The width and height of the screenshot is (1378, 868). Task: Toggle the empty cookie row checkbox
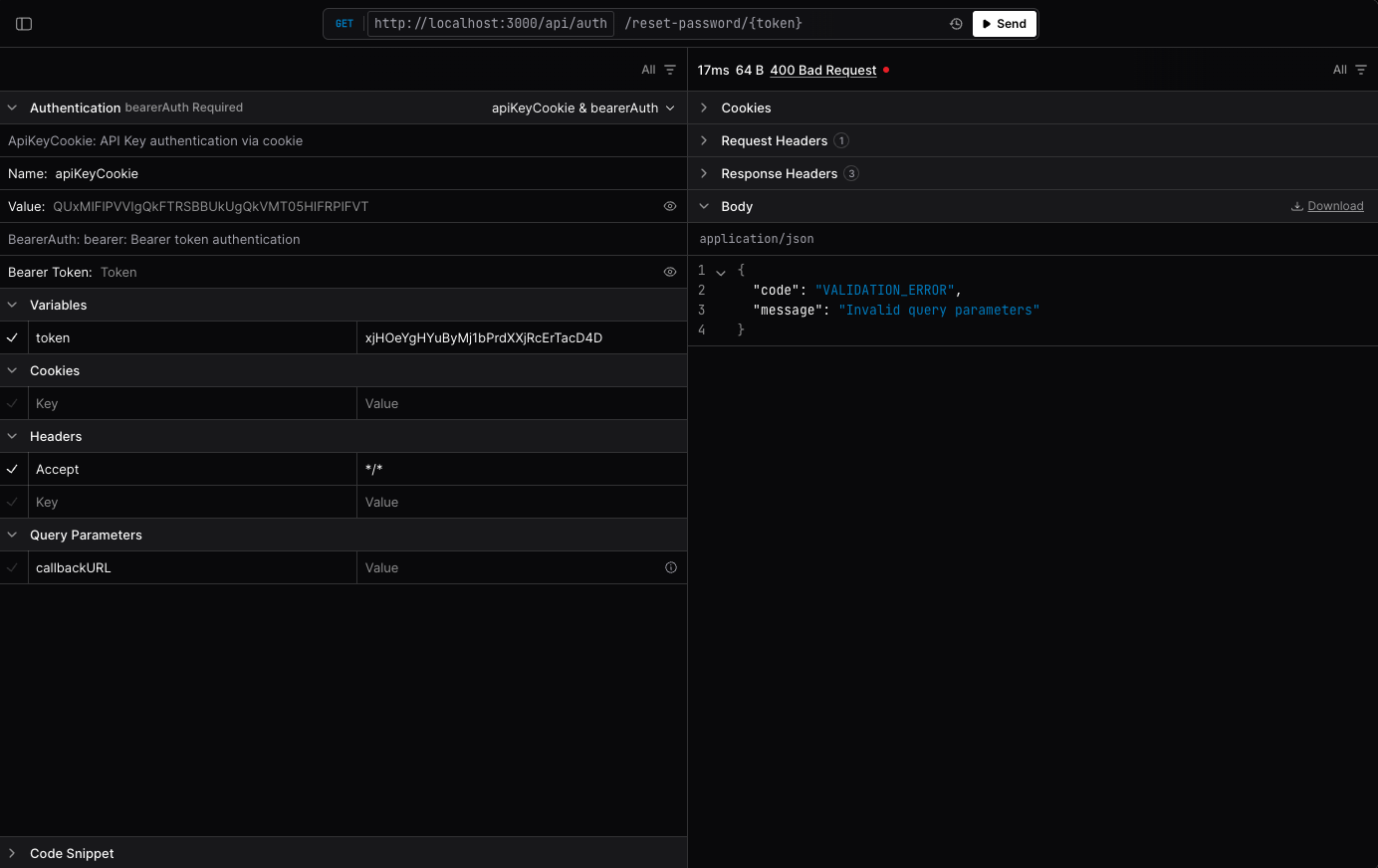[13, 403]
